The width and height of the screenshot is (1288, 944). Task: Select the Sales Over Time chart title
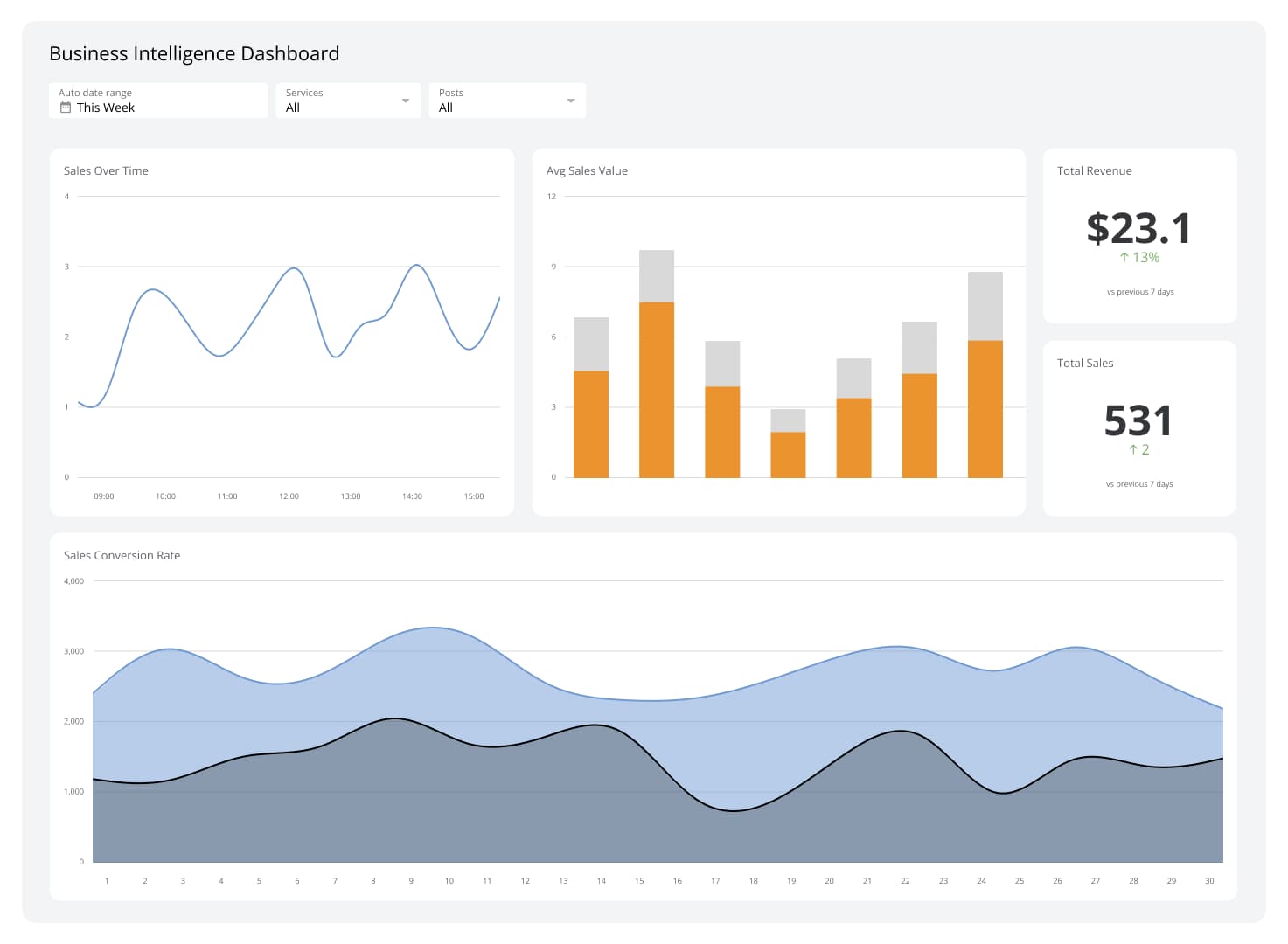[106, 170]
